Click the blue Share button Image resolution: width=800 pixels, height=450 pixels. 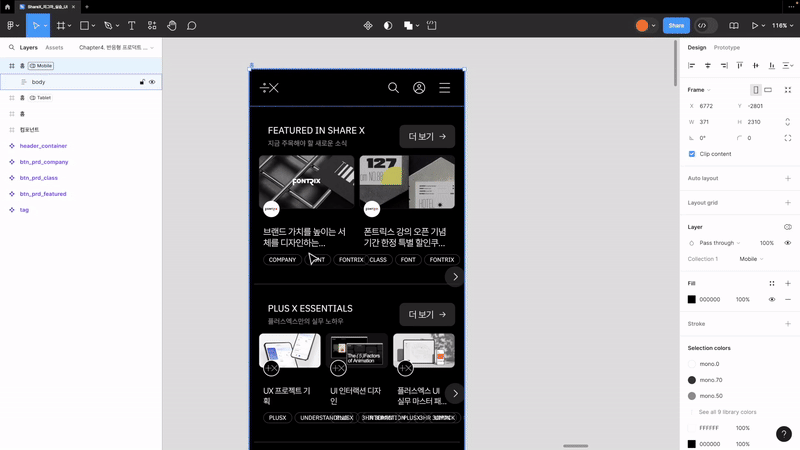676,26
